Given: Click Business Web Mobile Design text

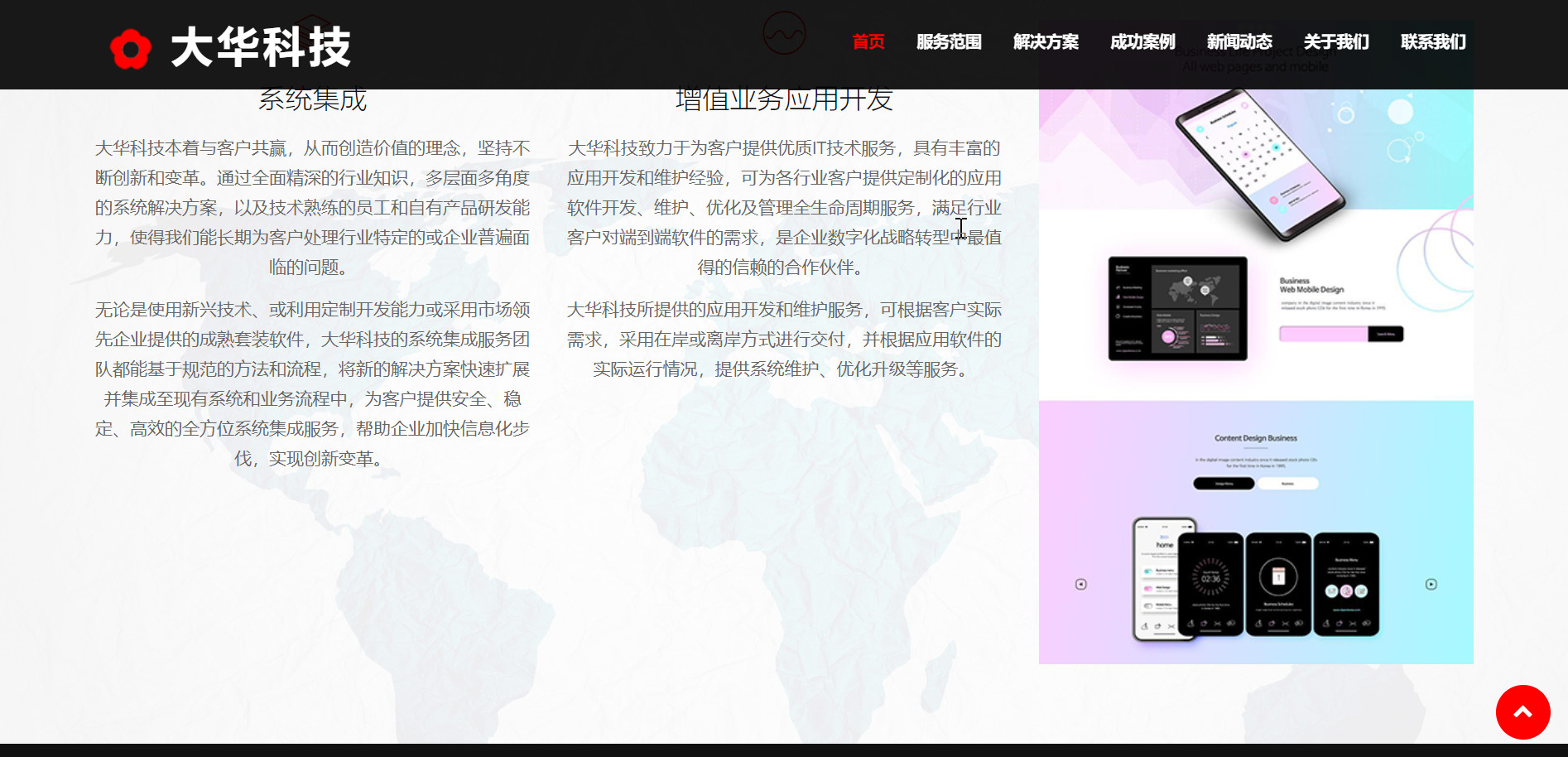Looking at the screenshot, I should (x=1311, y=286).
